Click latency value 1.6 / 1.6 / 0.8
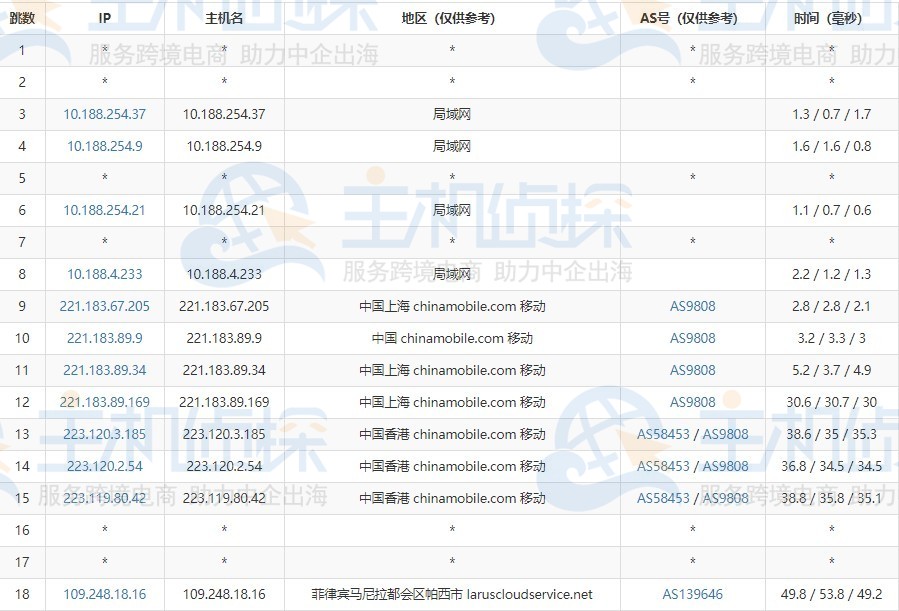The height and width of the screenshot is (611, 899). [x=831, y=146]
